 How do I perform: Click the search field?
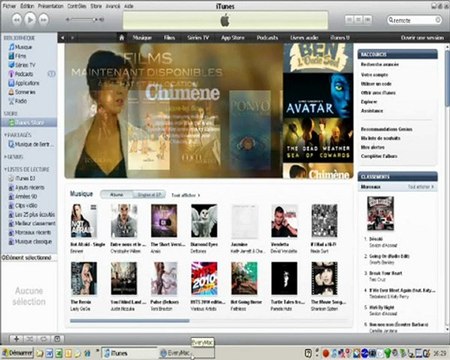pos(414,20)
